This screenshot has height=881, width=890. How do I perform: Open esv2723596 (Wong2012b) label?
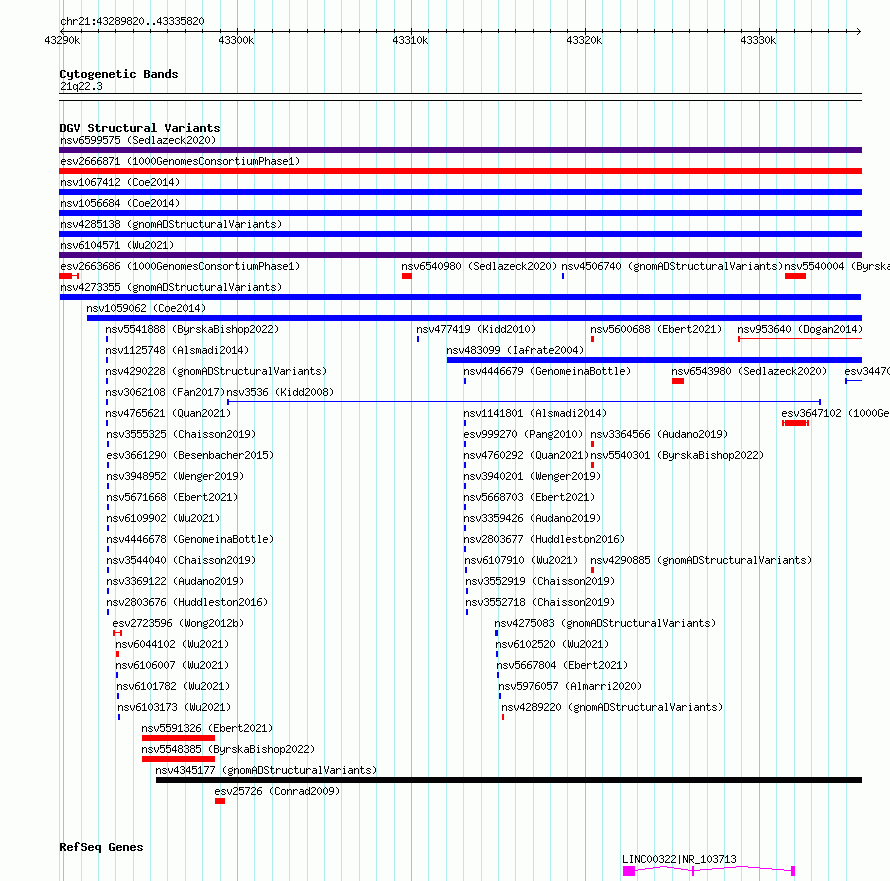click(178, 623)
